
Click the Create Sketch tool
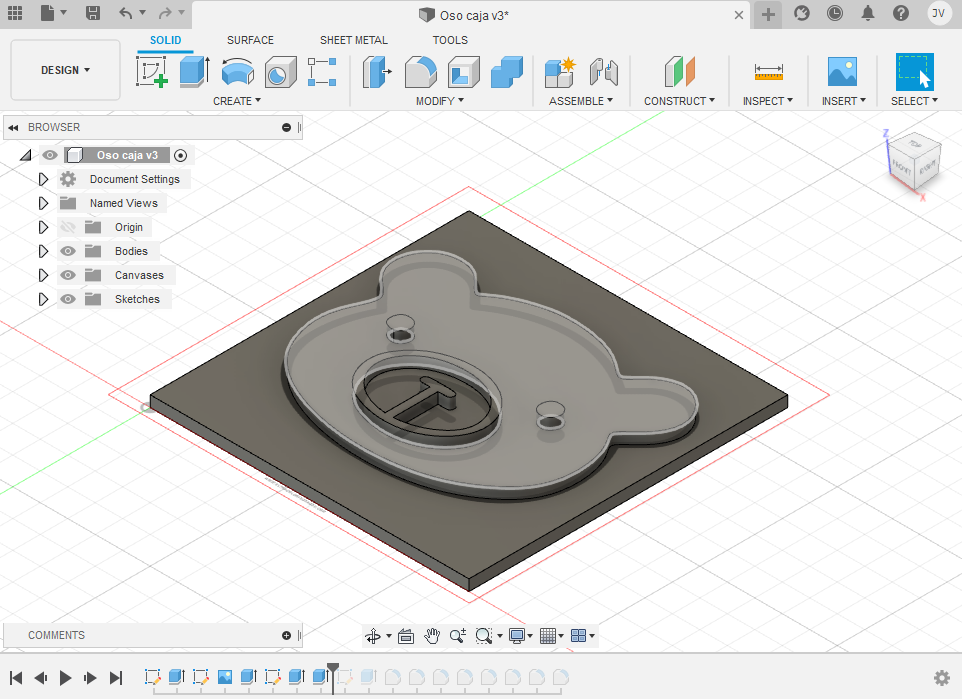[152, 71]
